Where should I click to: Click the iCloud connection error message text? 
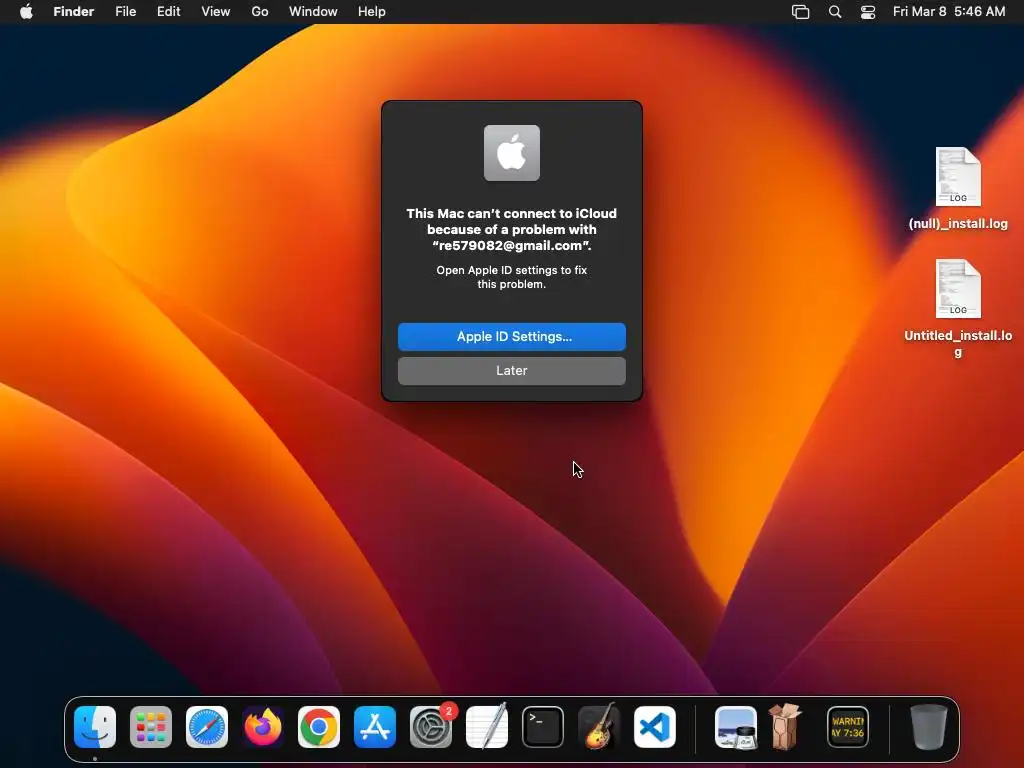[512, 229]
